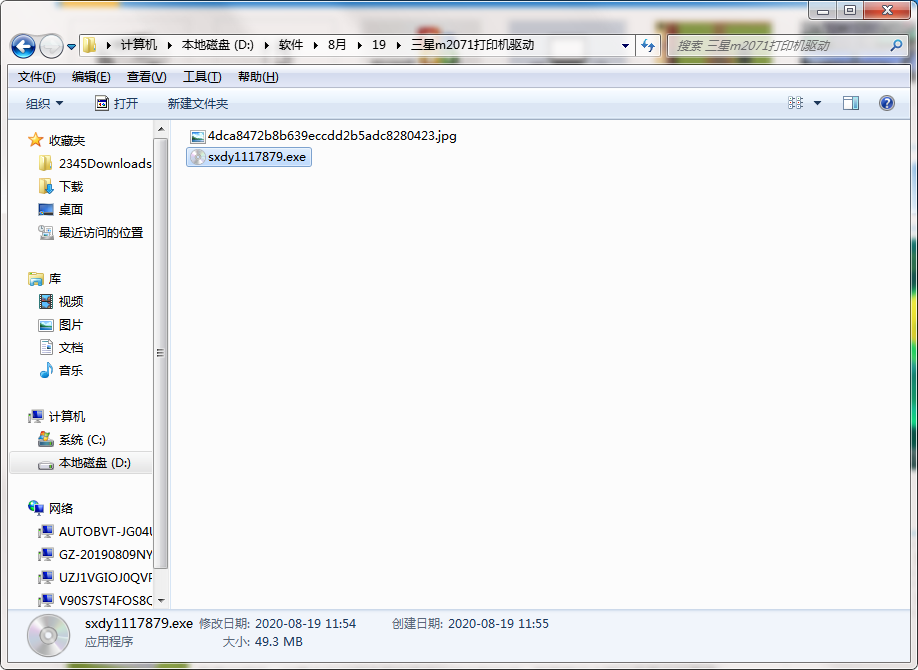The image size is (918, 670).
Task: Open the 文件(F) menu
Action: point(36,77)
